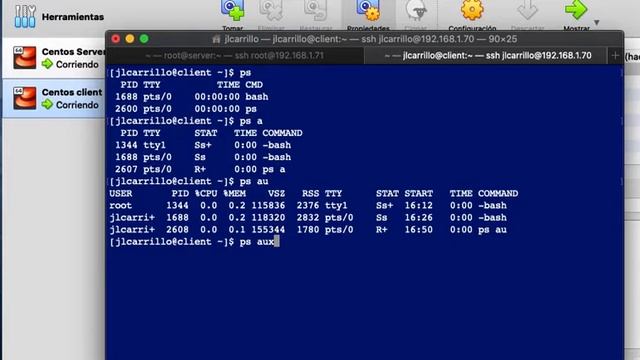Open the Propiedades toolbar icon

(368, 11)
